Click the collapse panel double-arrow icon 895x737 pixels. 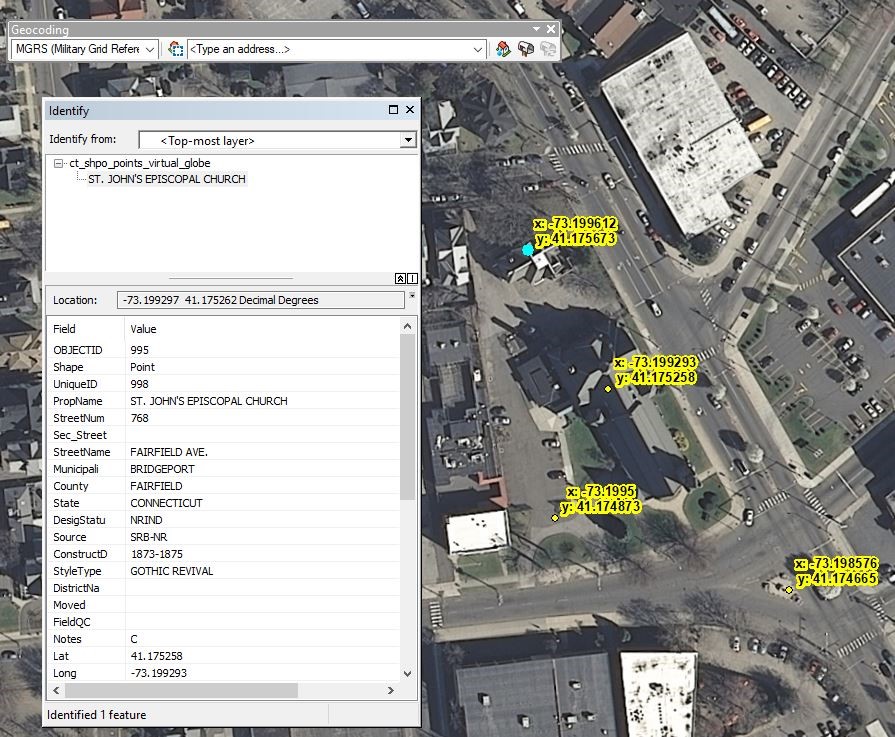(400, 278)
